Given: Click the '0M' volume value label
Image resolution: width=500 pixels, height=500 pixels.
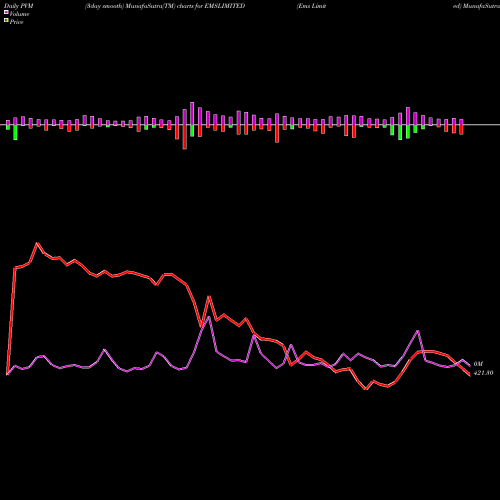Looking at the screenshot, I should coord(478,364).
